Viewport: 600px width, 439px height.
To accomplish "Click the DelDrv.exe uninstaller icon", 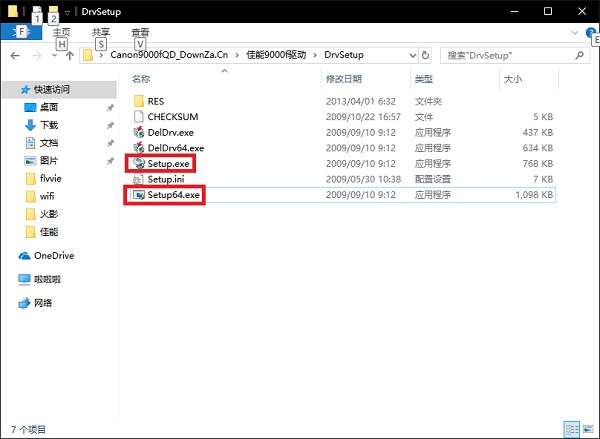I will [138, 132].
